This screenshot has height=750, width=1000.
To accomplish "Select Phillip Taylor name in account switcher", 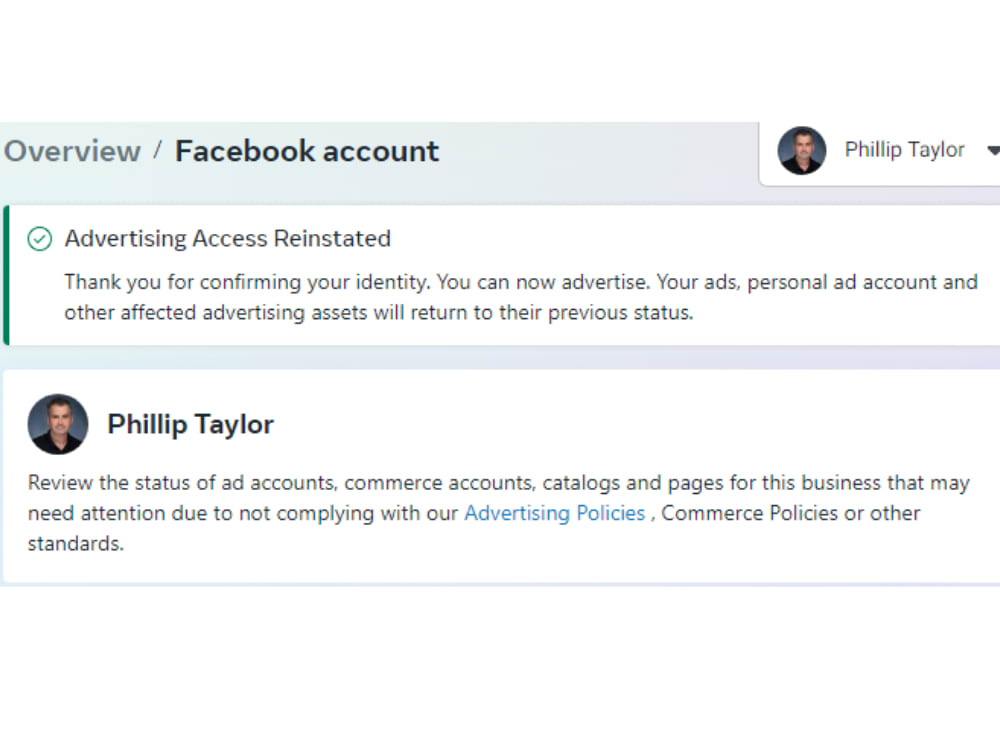I will tap(904, 150).
